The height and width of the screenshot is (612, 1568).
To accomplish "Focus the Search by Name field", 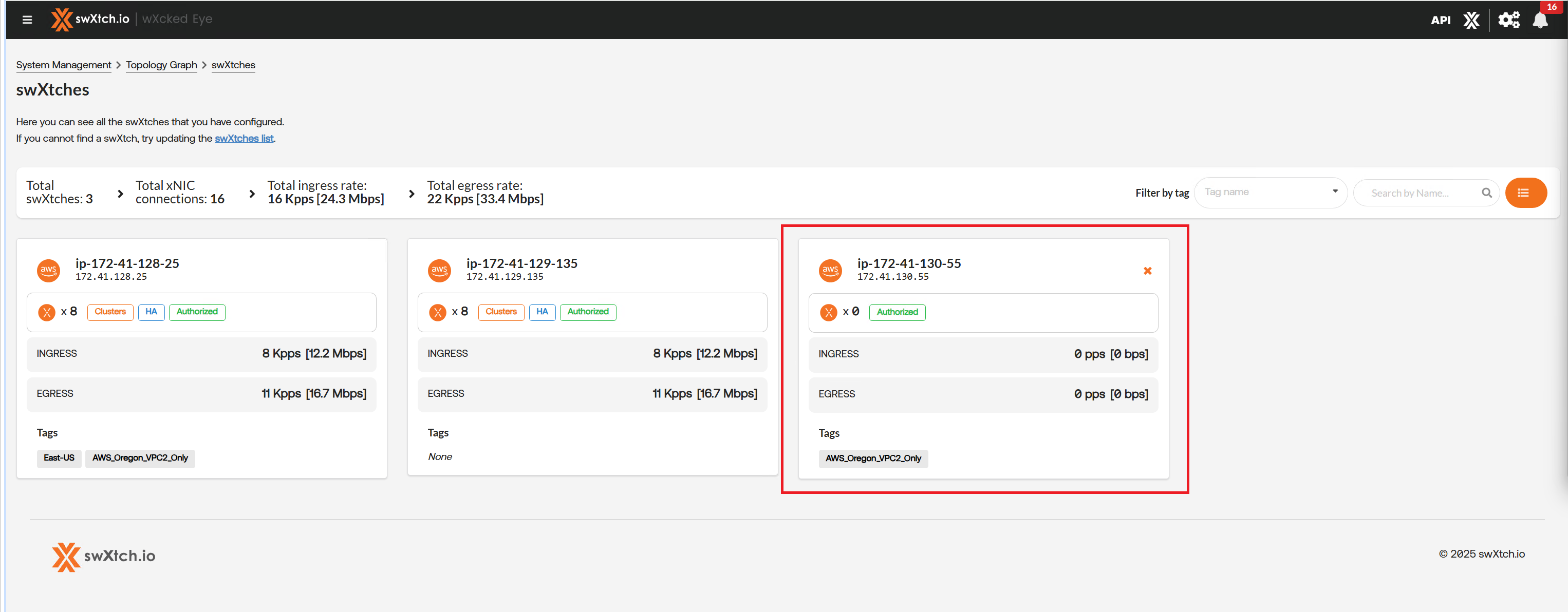I will (x=1417, y=193).
